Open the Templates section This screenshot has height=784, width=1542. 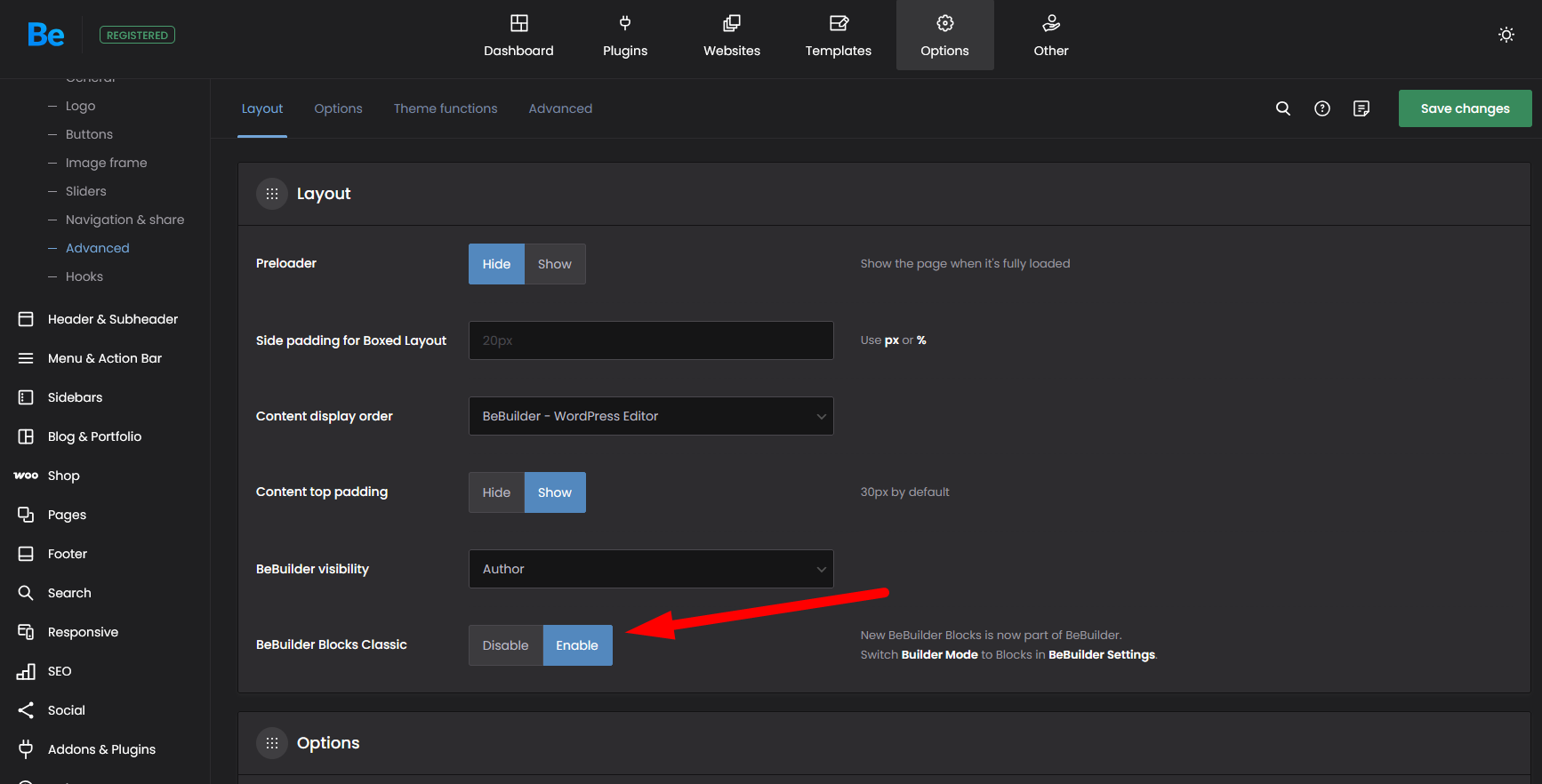point(838,36)
